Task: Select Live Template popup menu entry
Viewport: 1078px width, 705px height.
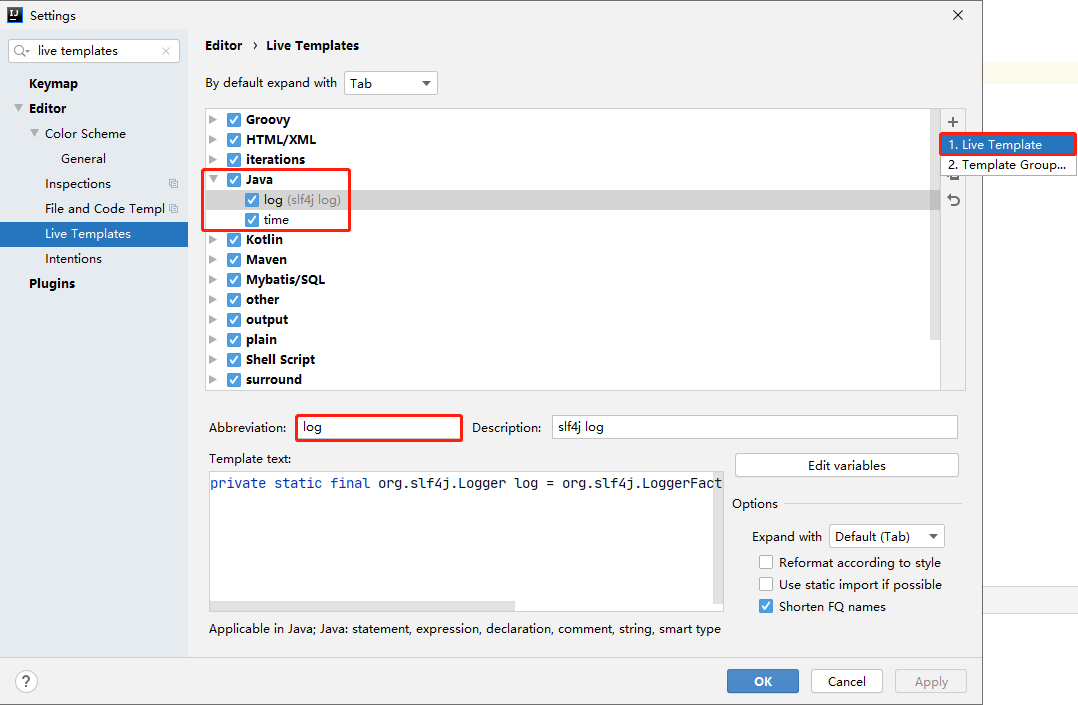Action: pyautogui.click(x=1007, y=145)
